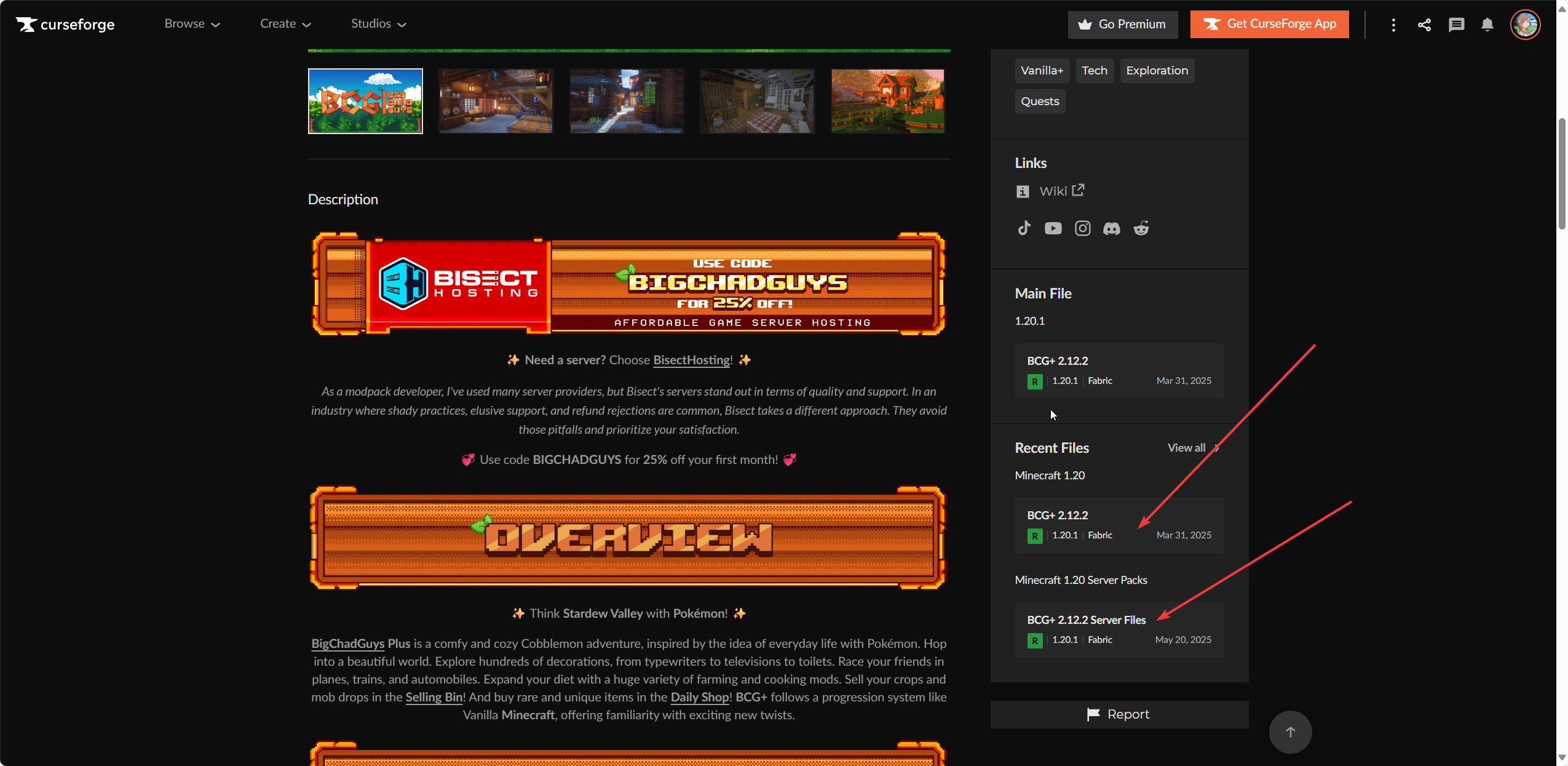
Task: Click the scroll-to-top arrow button
Action: [x=1290, y=732]
